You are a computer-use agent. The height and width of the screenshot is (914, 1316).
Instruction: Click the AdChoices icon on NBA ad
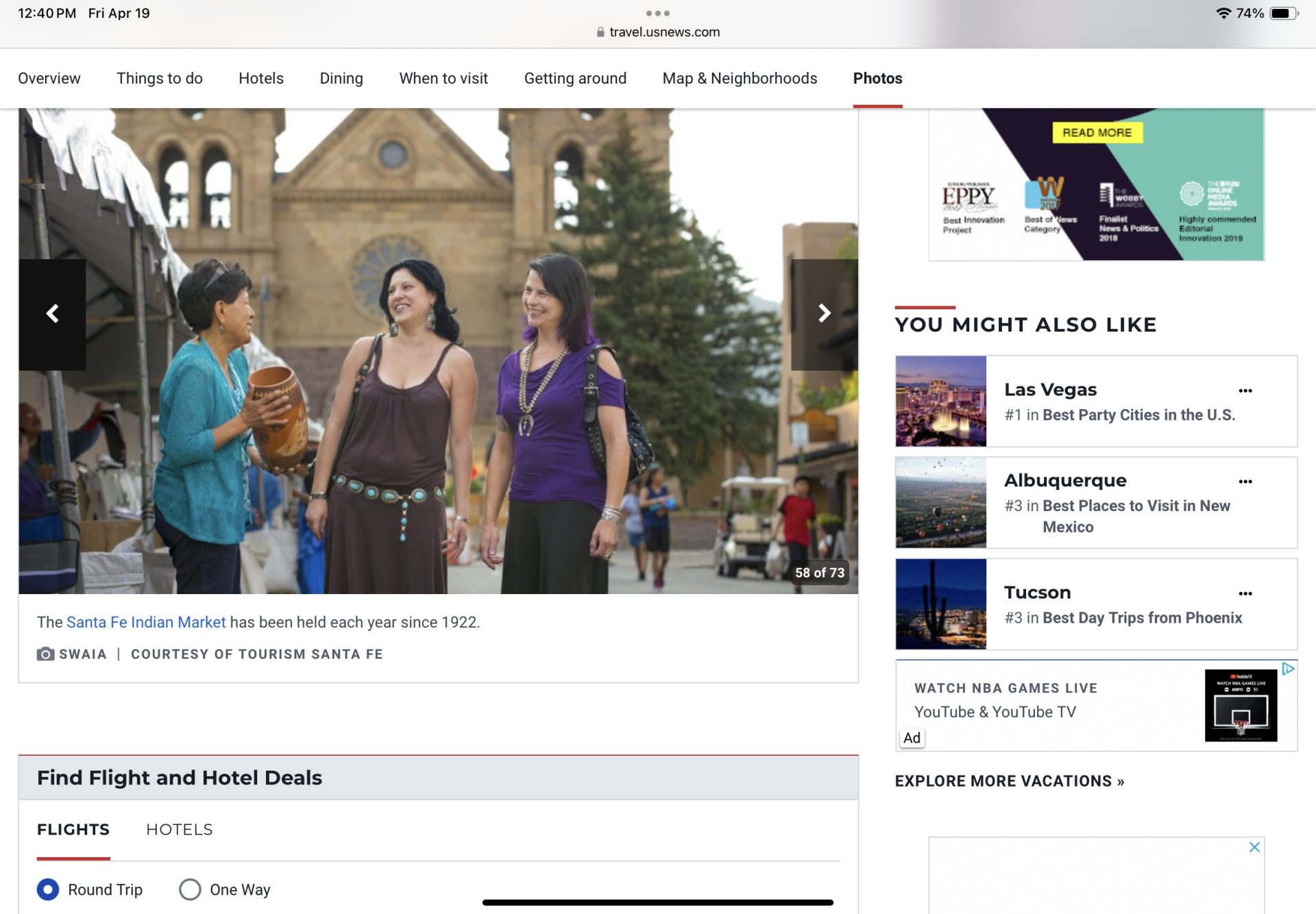[1288, 669]
